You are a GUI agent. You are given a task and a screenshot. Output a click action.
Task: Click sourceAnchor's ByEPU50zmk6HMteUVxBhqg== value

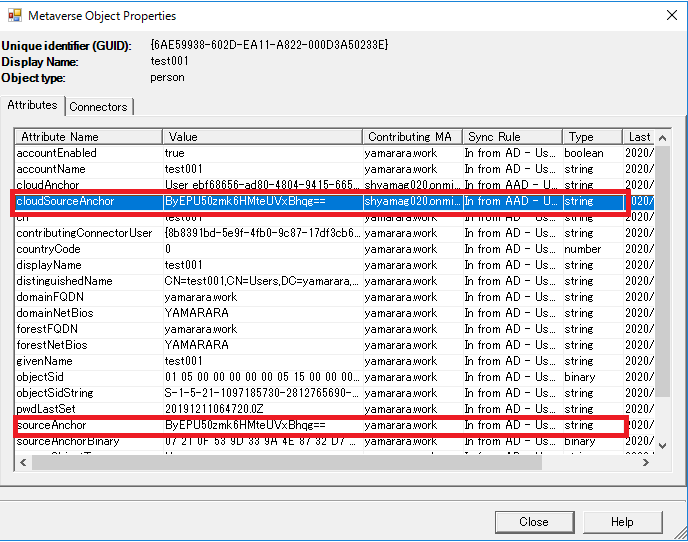click(x=245, y=425)
